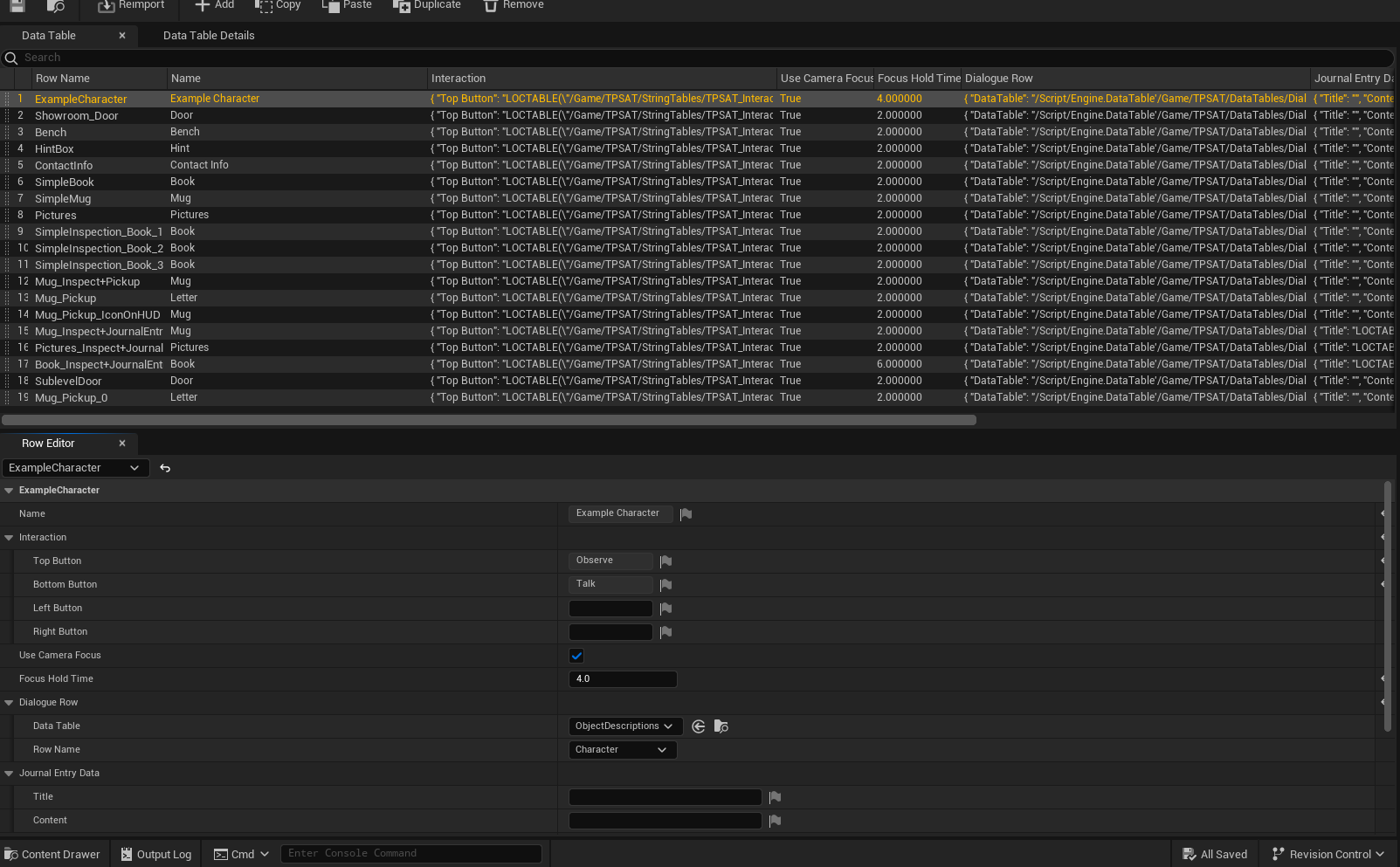Reset row selection with the arrow icon
Viewport: 1400px width, 867px height.
(x=165, y=468)
